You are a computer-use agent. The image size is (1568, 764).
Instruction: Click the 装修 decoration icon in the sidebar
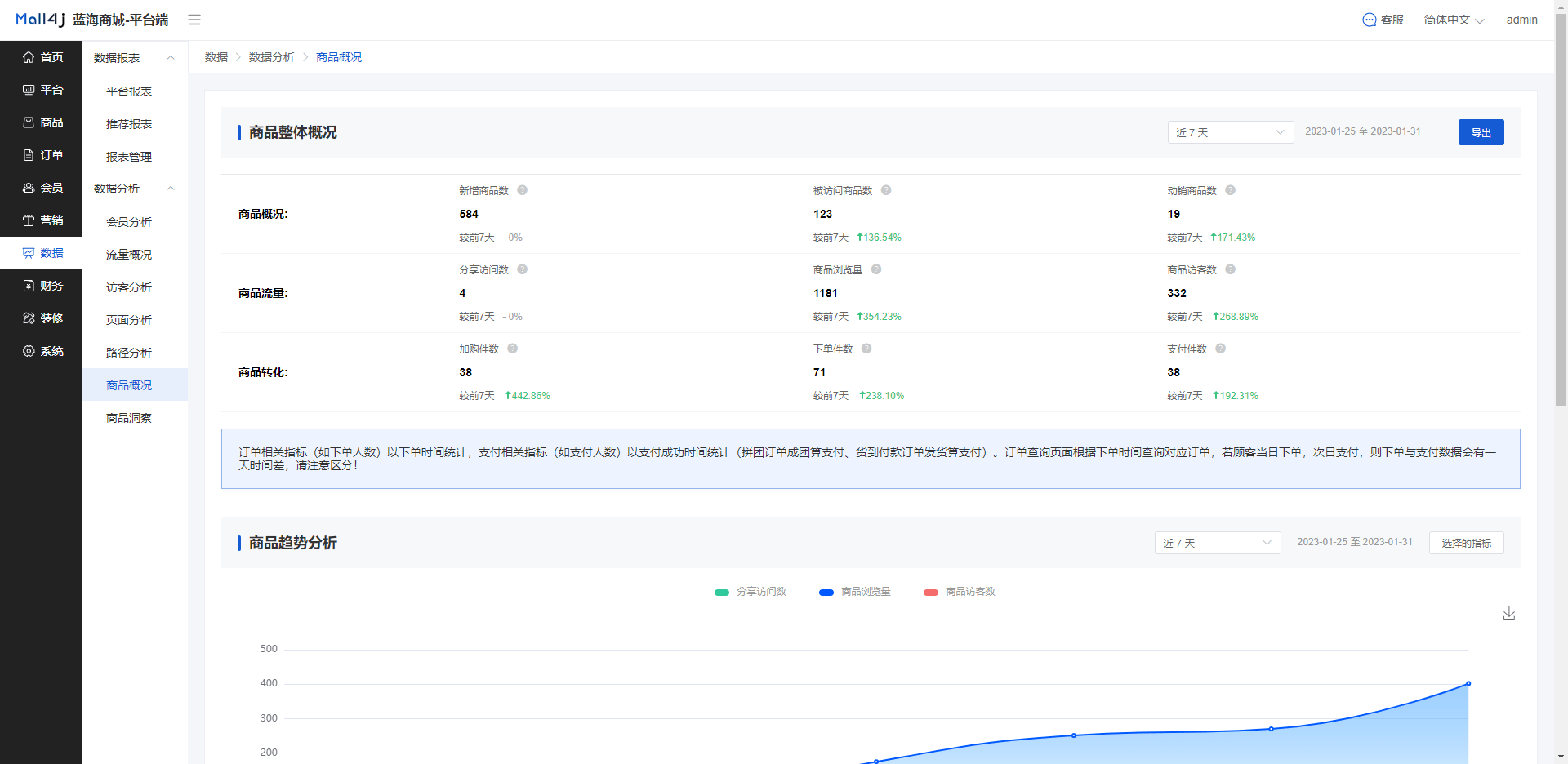[29, 318]
